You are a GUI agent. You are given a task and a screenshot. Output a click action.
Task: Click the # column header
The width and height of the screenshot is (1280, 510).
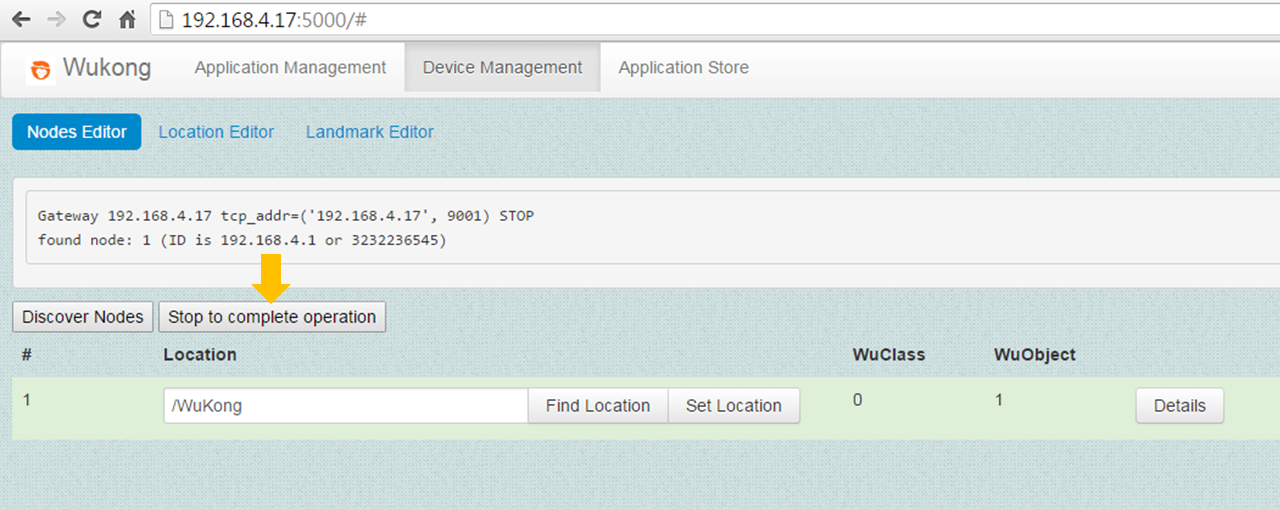click(27, 355)
